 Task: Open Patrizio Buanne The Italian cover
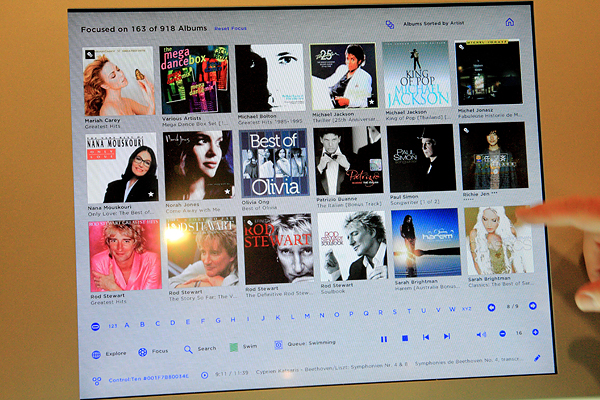pyautogui.click(x=348, y=161)
